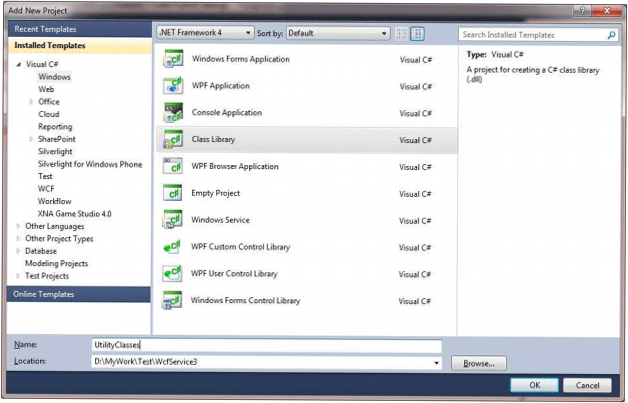
Task: Click the Console Application template icon
Action: 173,113
